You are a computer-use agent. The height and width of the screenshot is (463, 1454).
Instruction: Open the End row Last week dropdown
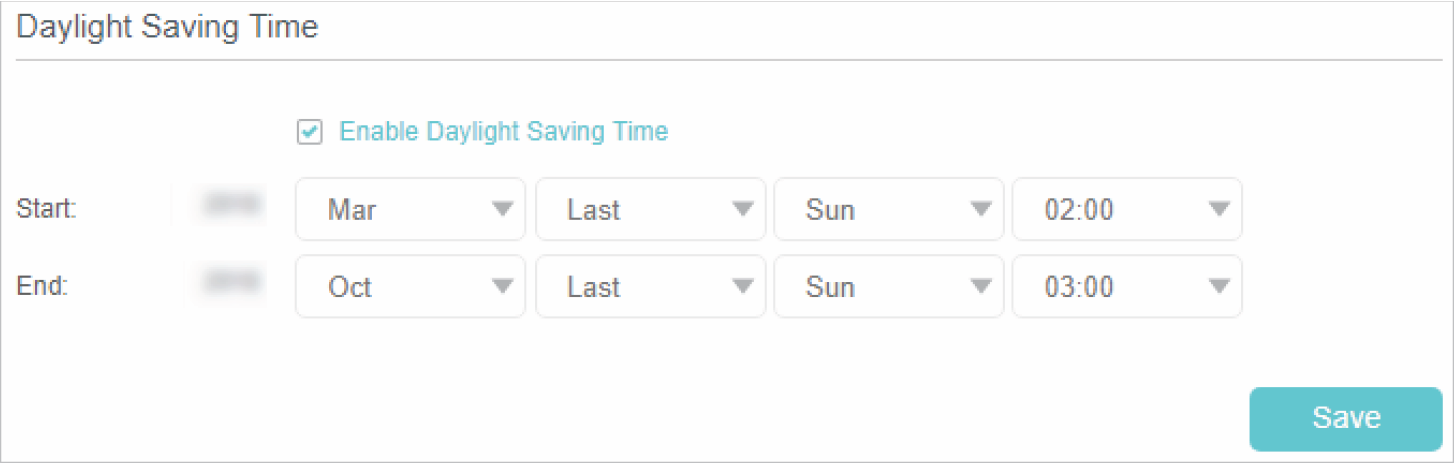tap(640, 287)
